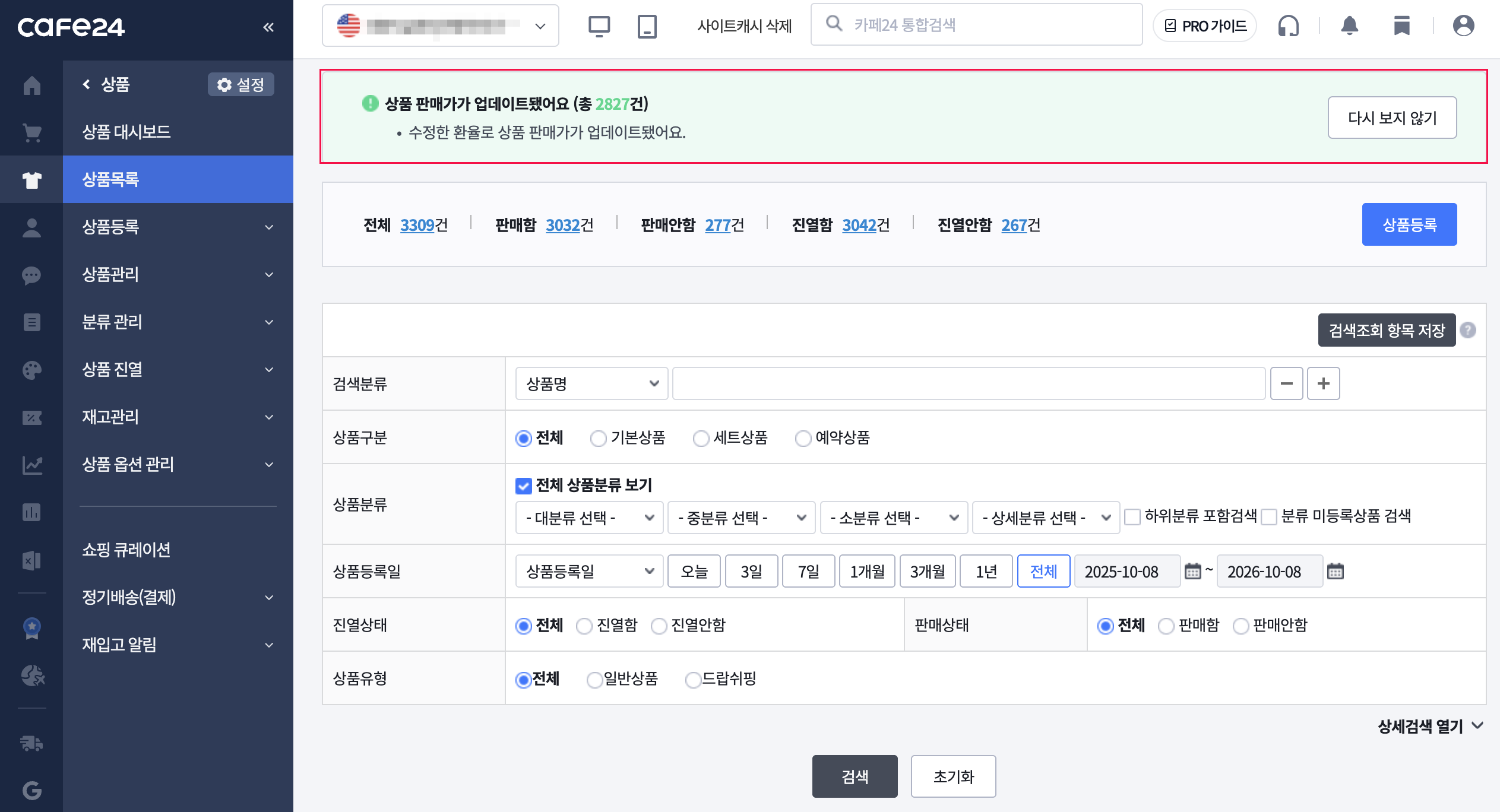
Task: Expand 상세검색 열기 advanced search
Action: click(1430, 726)
